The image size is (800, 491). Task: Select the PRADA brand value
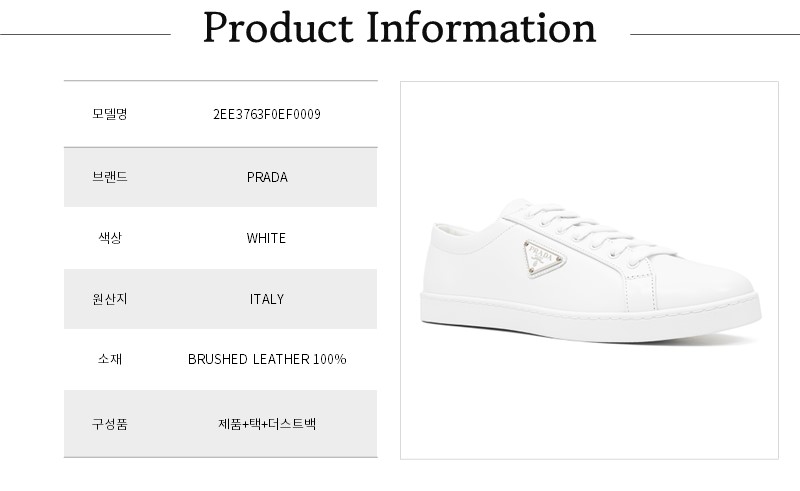267,177
